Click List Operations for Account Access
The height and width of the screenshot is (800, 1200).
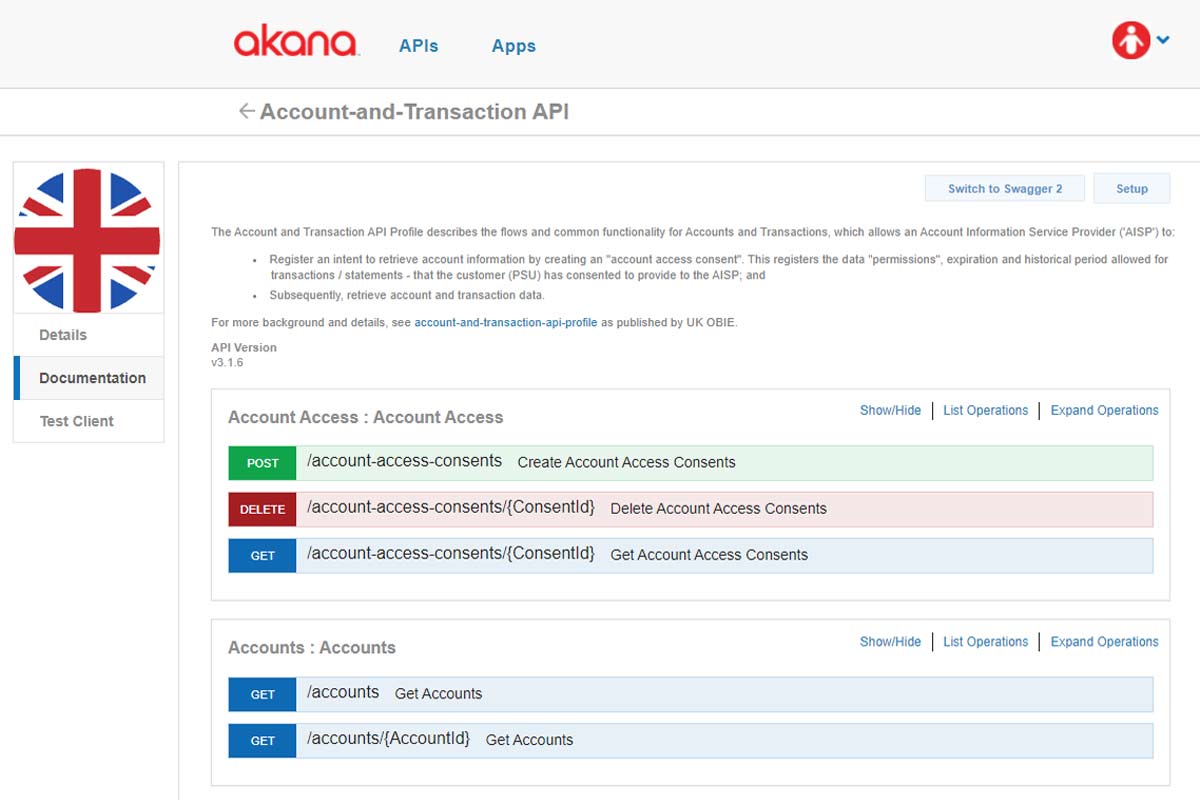click(x=985, y=410)
